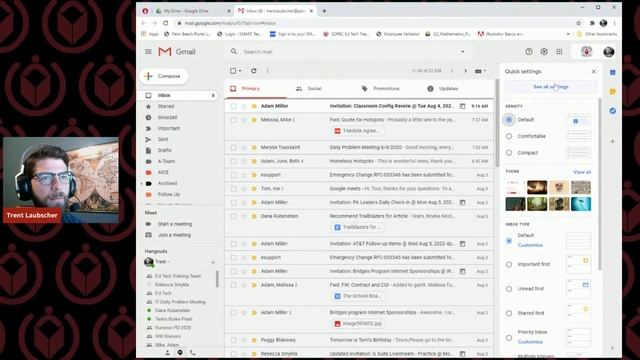Toggle the select-all messages checkbox
The height and width of the screenshot is (360, 640).
[233, 71]
